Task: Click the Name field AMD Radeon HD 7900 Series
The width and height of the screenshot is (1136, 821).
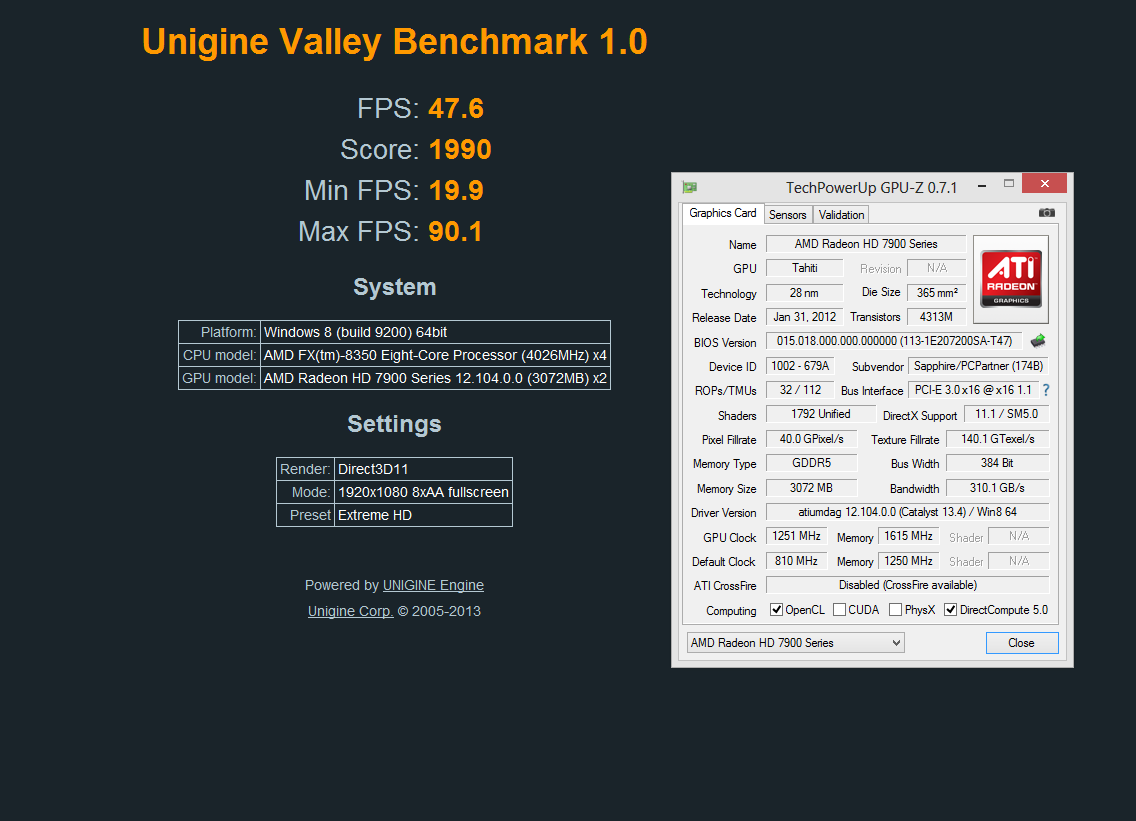Action: point(866,244)
